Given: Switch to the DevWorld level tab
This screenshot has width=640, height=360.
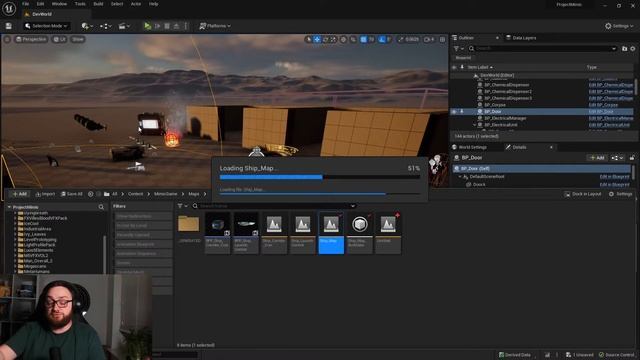Looking at the screenshot, I should point(42,14).
